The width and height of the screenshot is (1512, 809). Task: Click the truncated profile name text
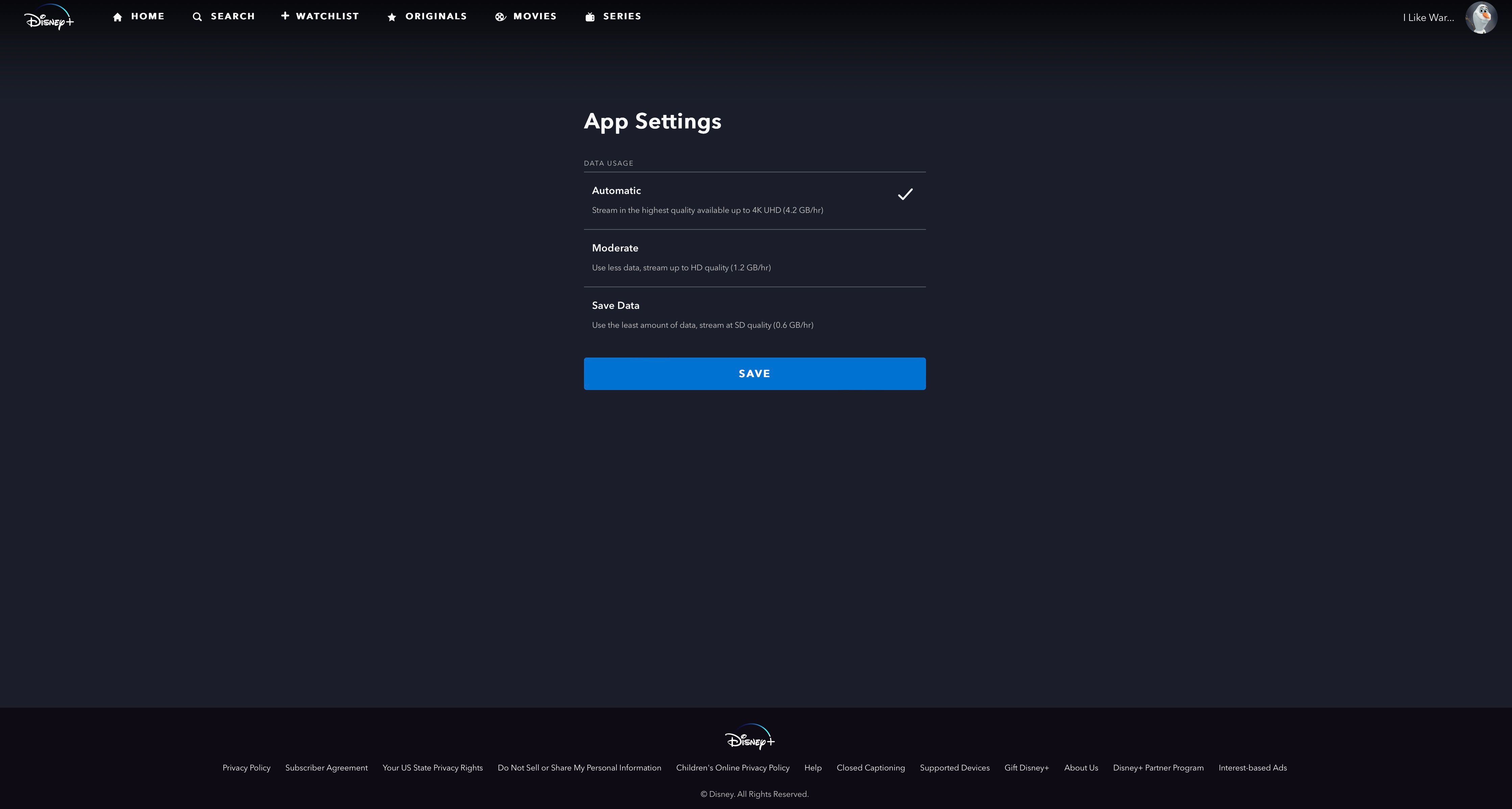(1429, 17)
